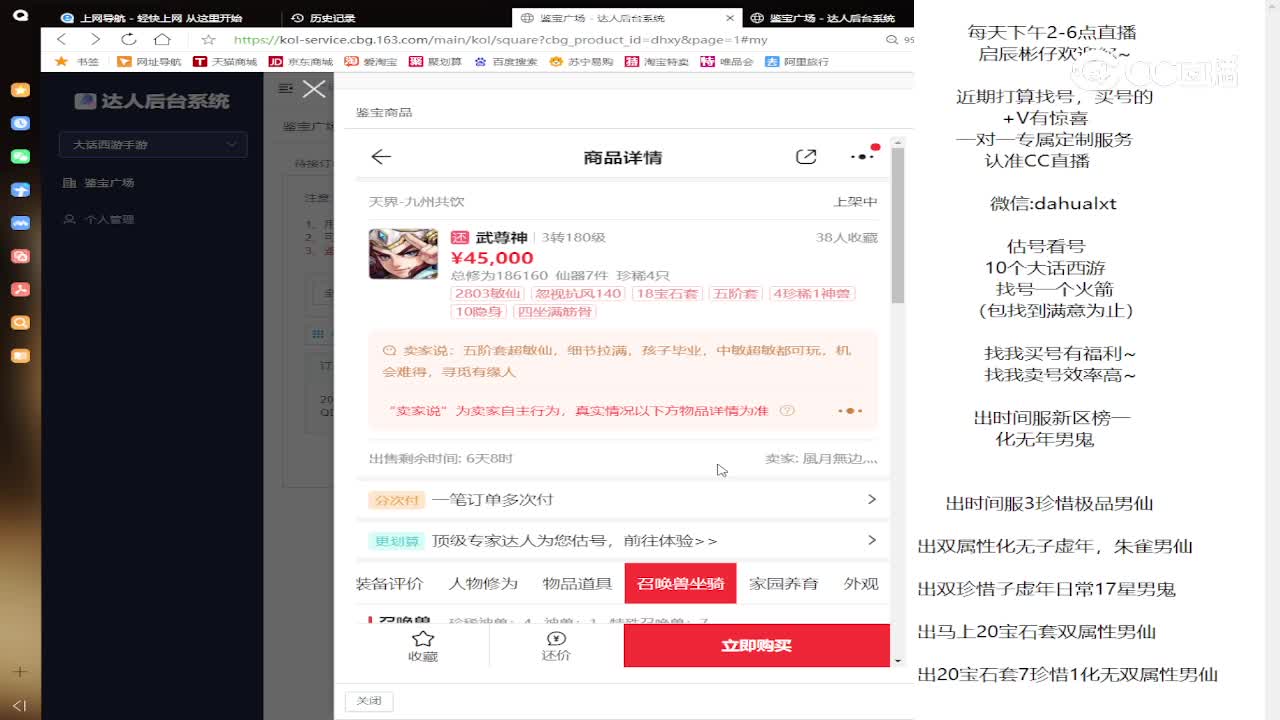Click the 关闭 button at the bottom
Image resolution: width=1280 pixels, height=720 pixels.
point(369,701)
